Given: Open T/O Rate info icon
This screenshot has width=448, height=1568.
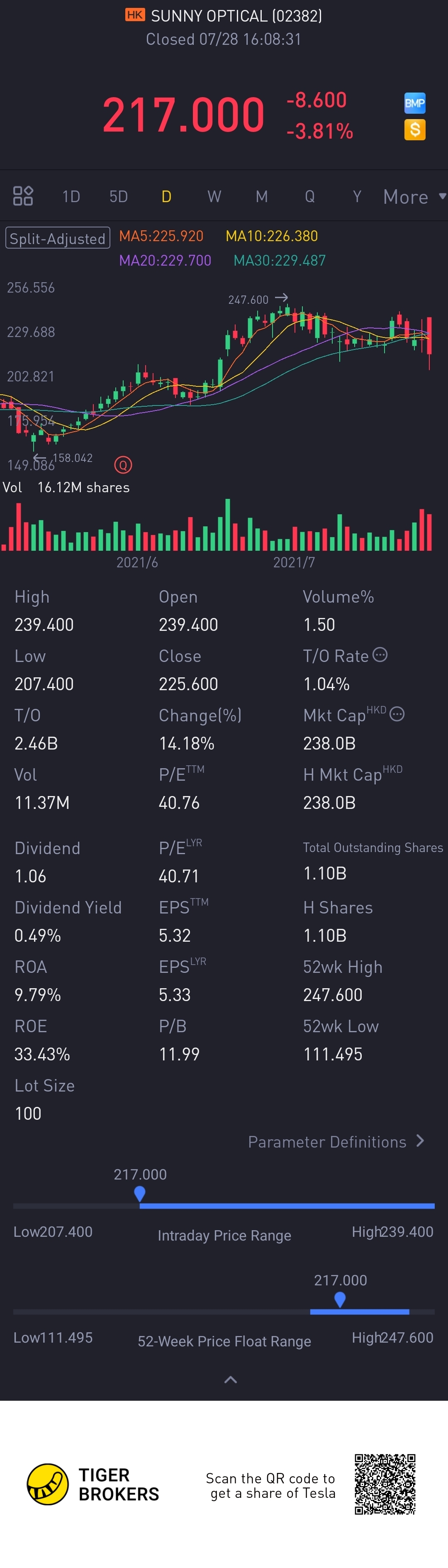Looking at the screenshot, I should click(380, 655).
